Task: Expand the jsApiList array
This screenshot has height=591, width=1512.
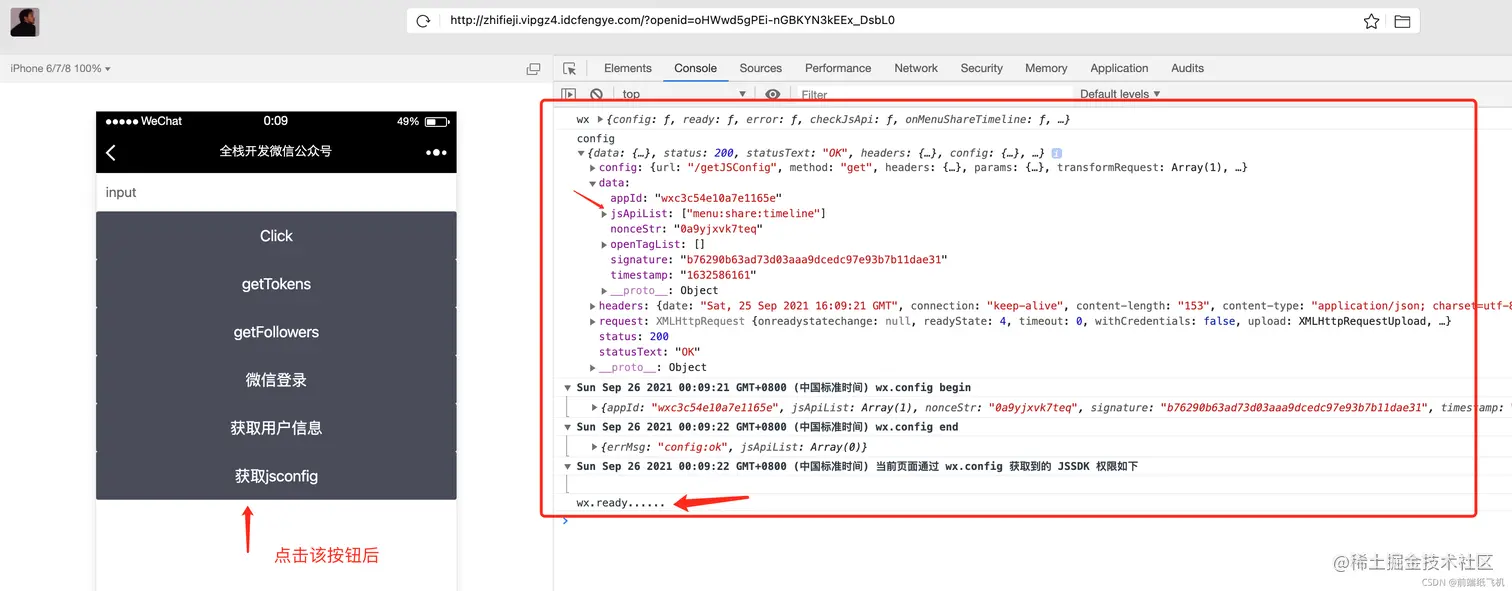Action: coord(604,214)
